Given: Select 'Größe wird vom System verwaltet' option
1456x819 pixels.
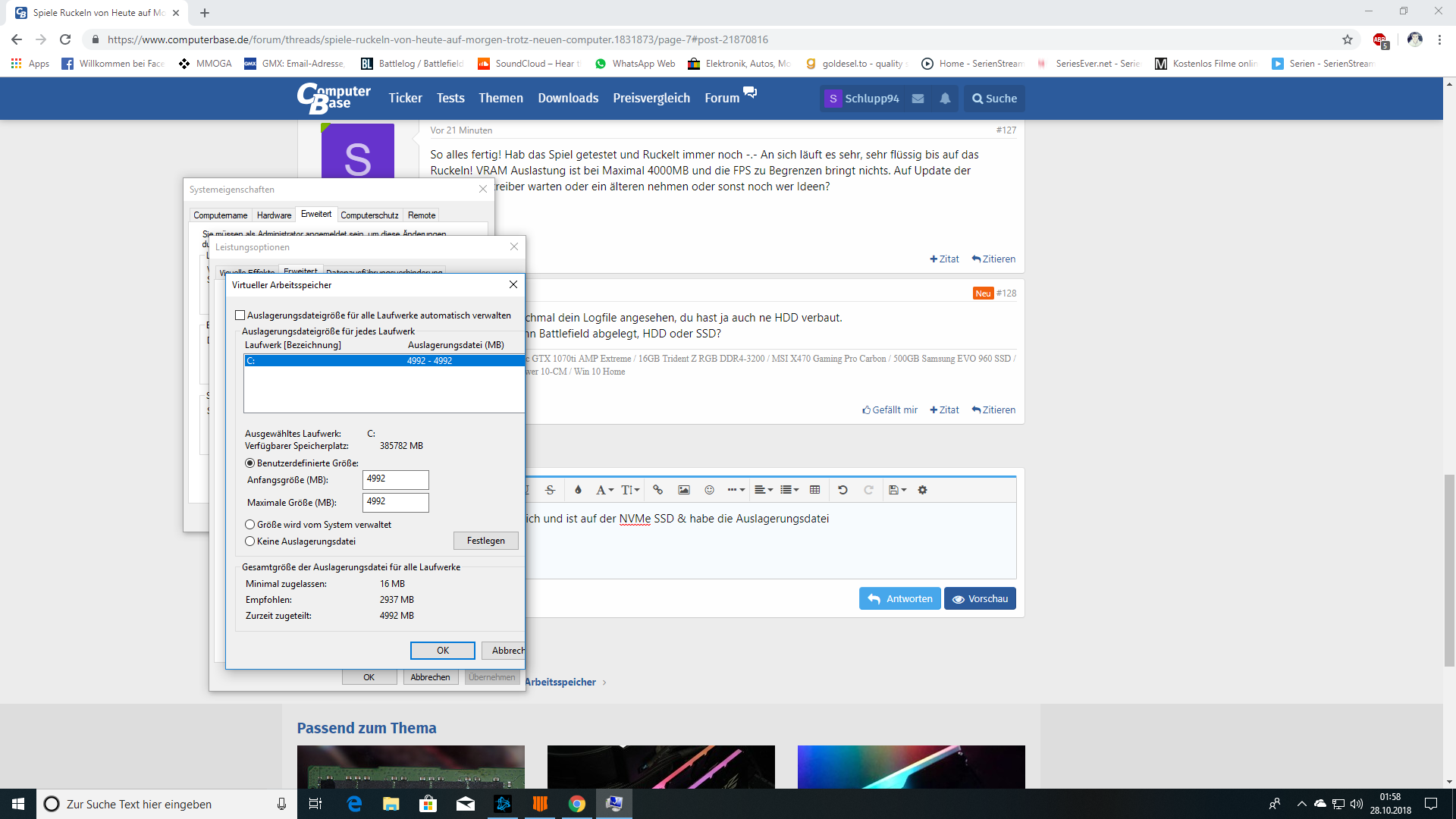Looking at the screenshot, I should 250,525.
